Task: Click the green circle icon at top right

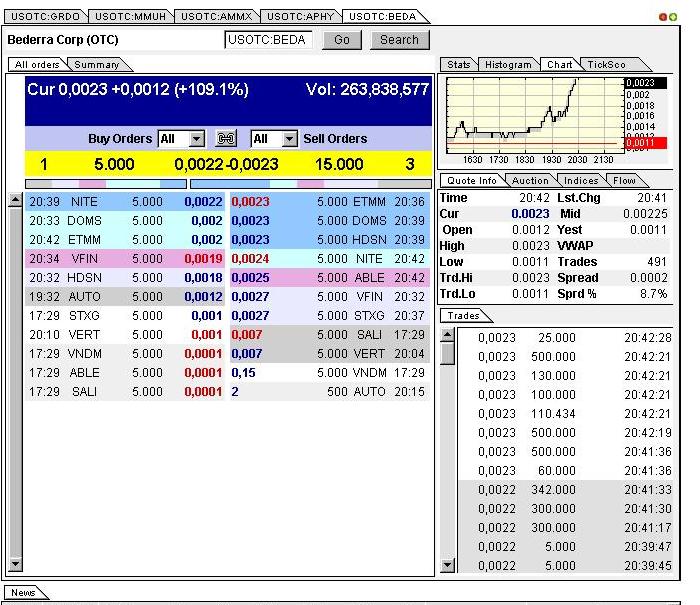Action: pyautogui.click(x=672, y=17)
